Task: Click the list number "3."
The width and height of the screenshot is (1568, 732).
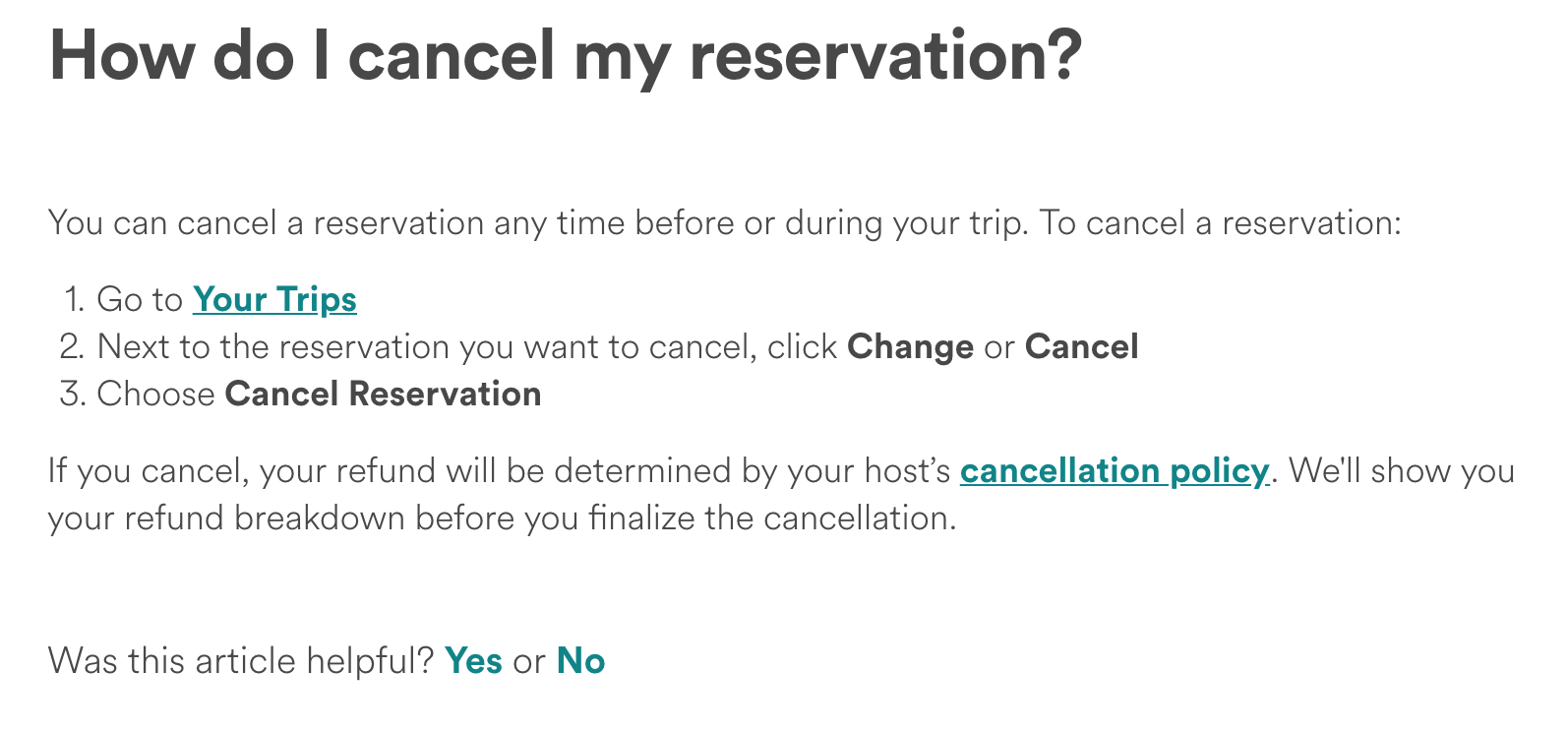Action: click(73, 394)
